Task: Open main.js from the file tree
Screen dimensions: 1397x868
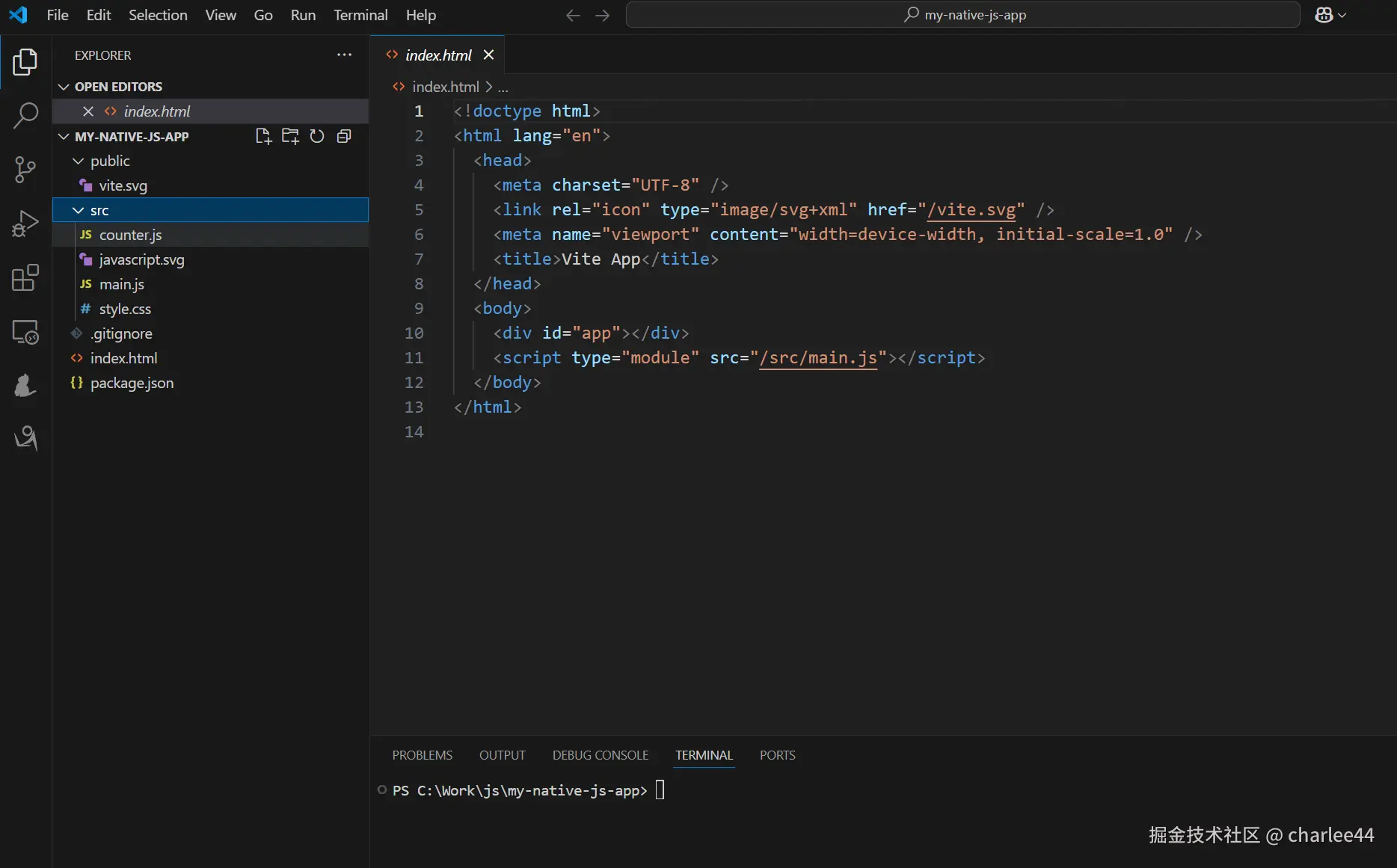Action: (121, 284)
